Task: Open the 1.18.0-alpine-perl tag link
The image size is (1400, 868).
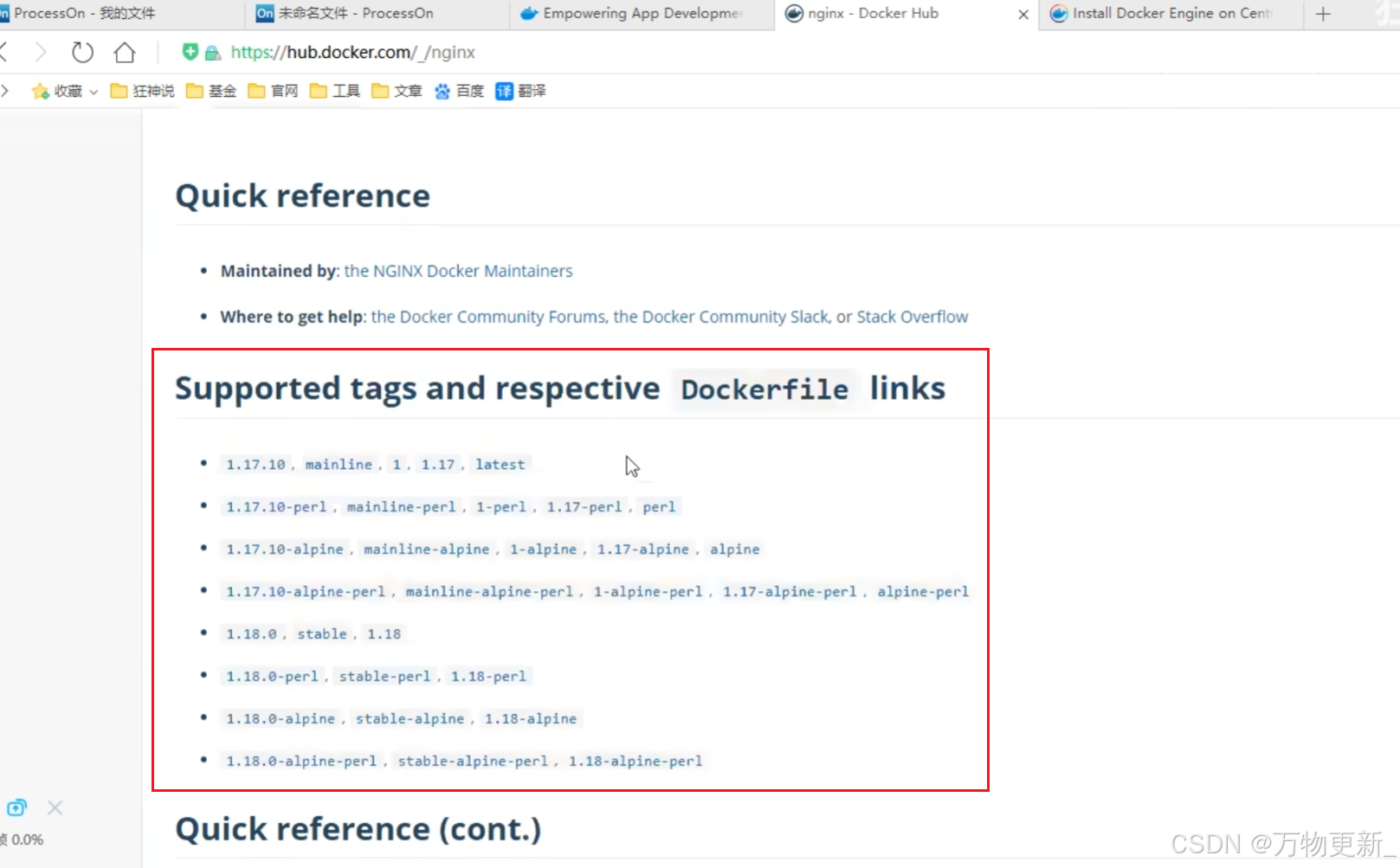Action: pos(301,762)
